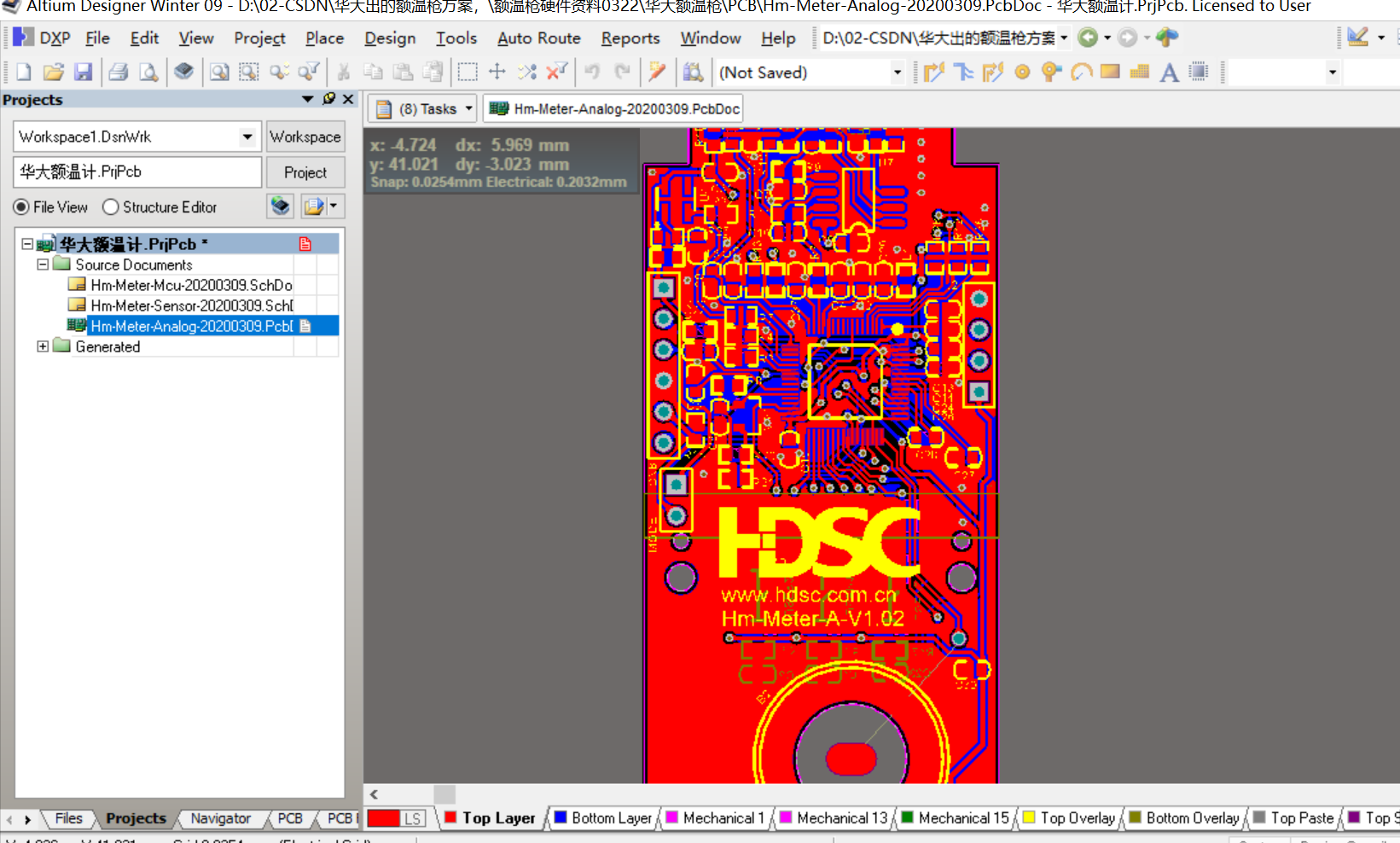
Task: Click the 华大额温计.PrjPcb project name field
Action: point(137,172)
